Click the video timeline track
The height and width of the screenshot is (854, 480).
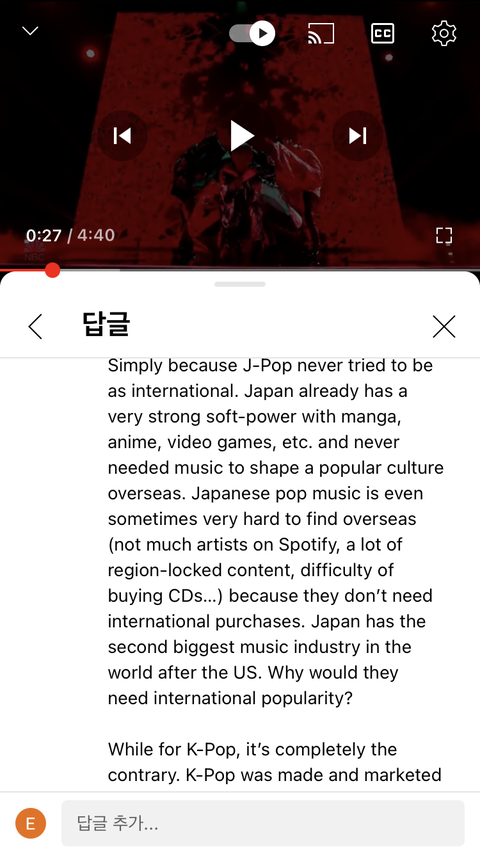240,270
